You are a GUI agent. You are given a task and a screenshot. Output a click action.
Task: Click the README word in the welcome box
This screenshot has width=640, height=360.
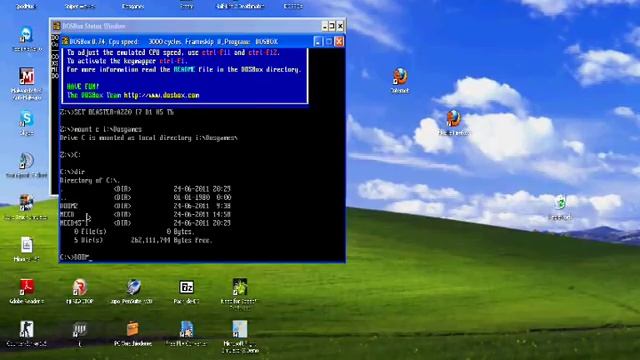(x=184, y=69)
